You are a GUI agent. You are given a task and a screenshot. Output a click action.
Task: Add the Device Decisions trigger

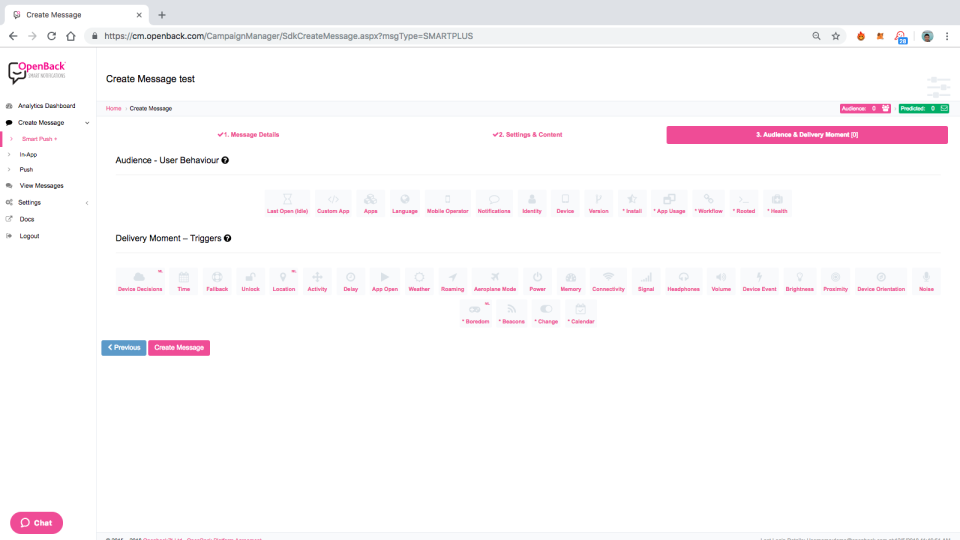point(140,281)
